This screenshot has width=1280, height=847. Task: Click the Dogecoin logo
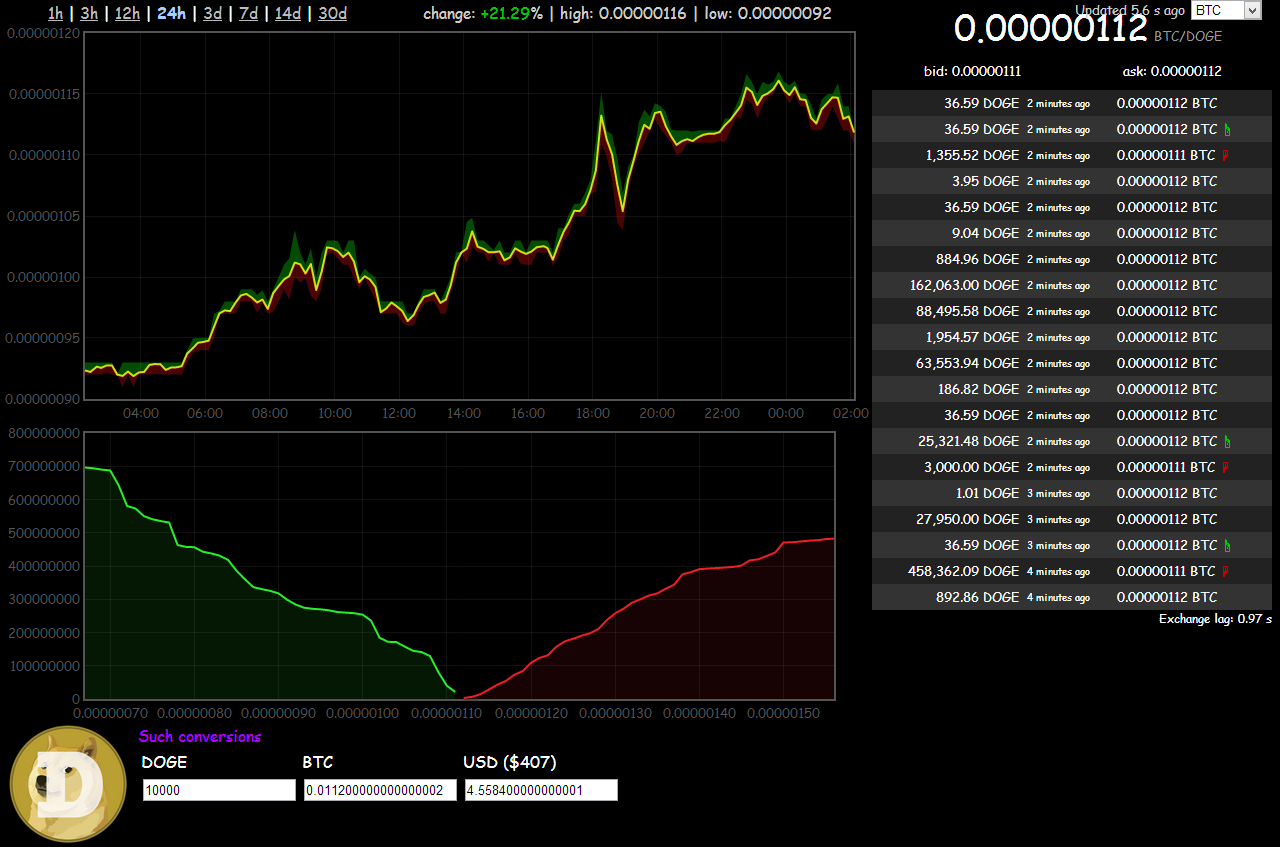point(68,784)
